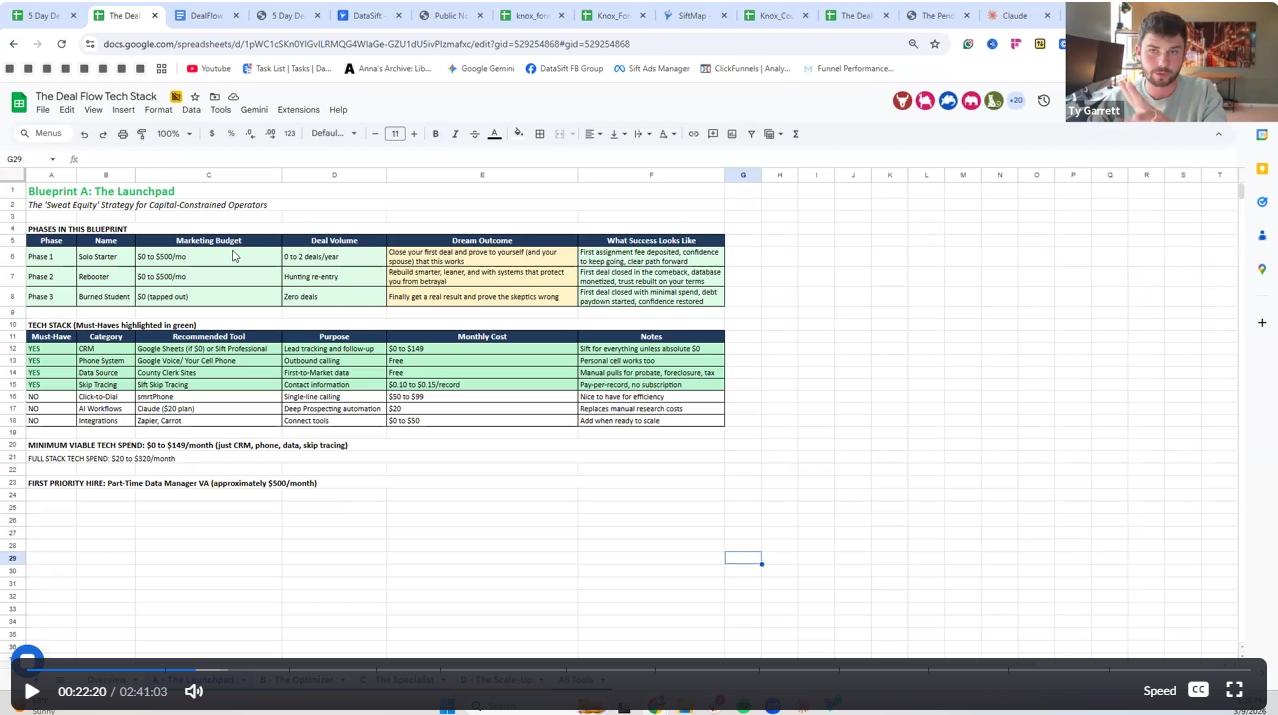Open the File menu
This screenshot has height=715, width=1278.
click(43, 110)
